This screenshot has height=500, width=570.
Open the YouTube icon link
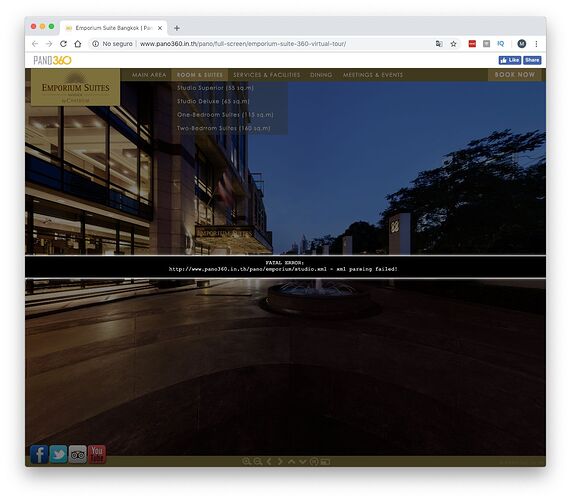[97, 454]
